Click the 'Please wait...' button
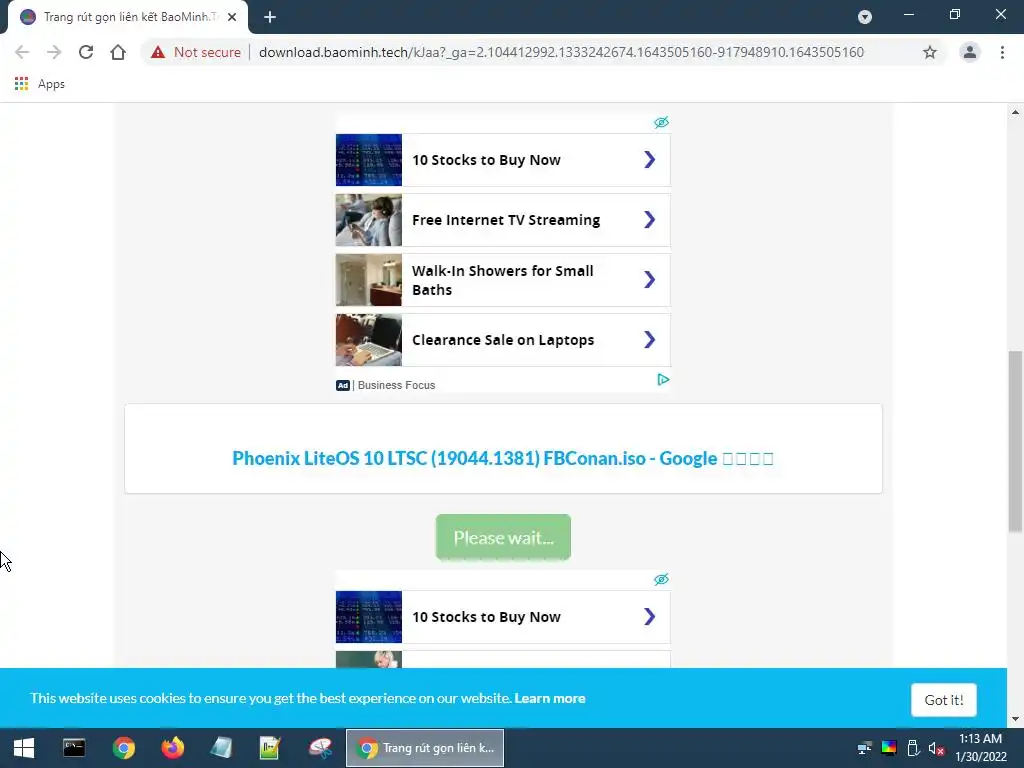 (x=504, y=537)
